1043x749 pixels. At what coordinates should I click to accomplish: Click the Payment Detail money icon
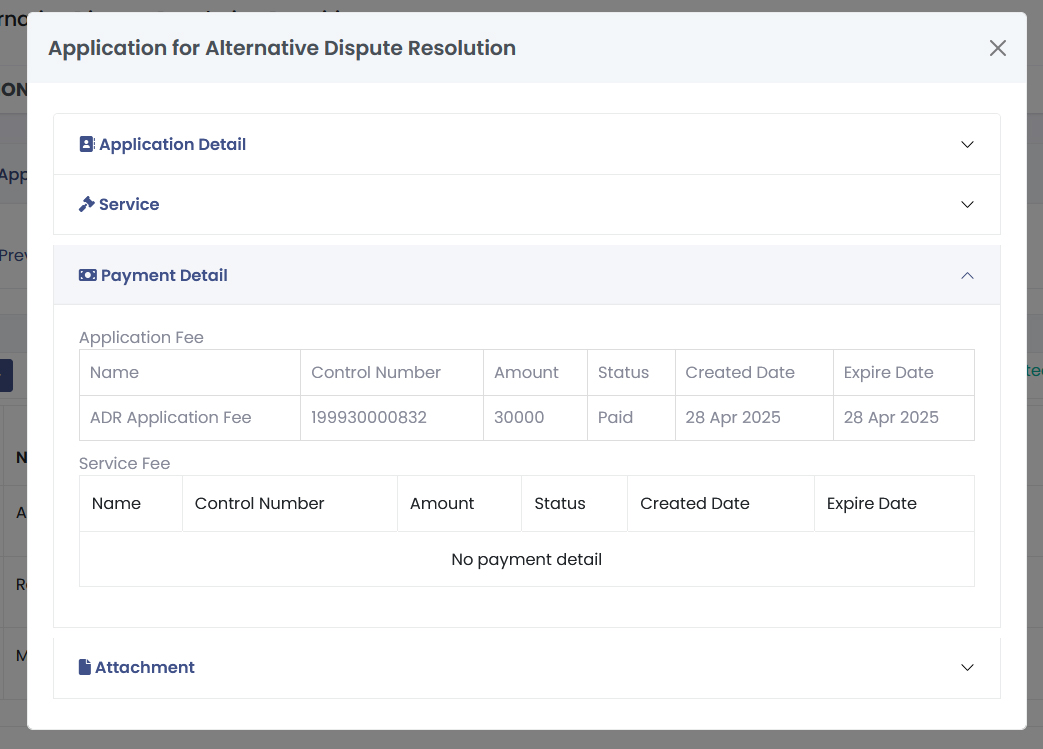click(88, 275)
